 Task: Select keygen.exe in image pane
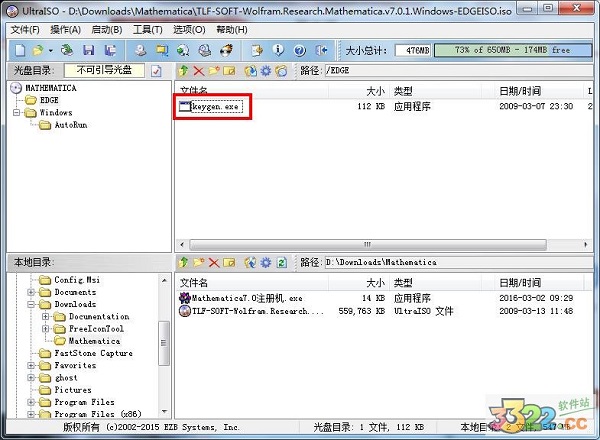point(212,106)
